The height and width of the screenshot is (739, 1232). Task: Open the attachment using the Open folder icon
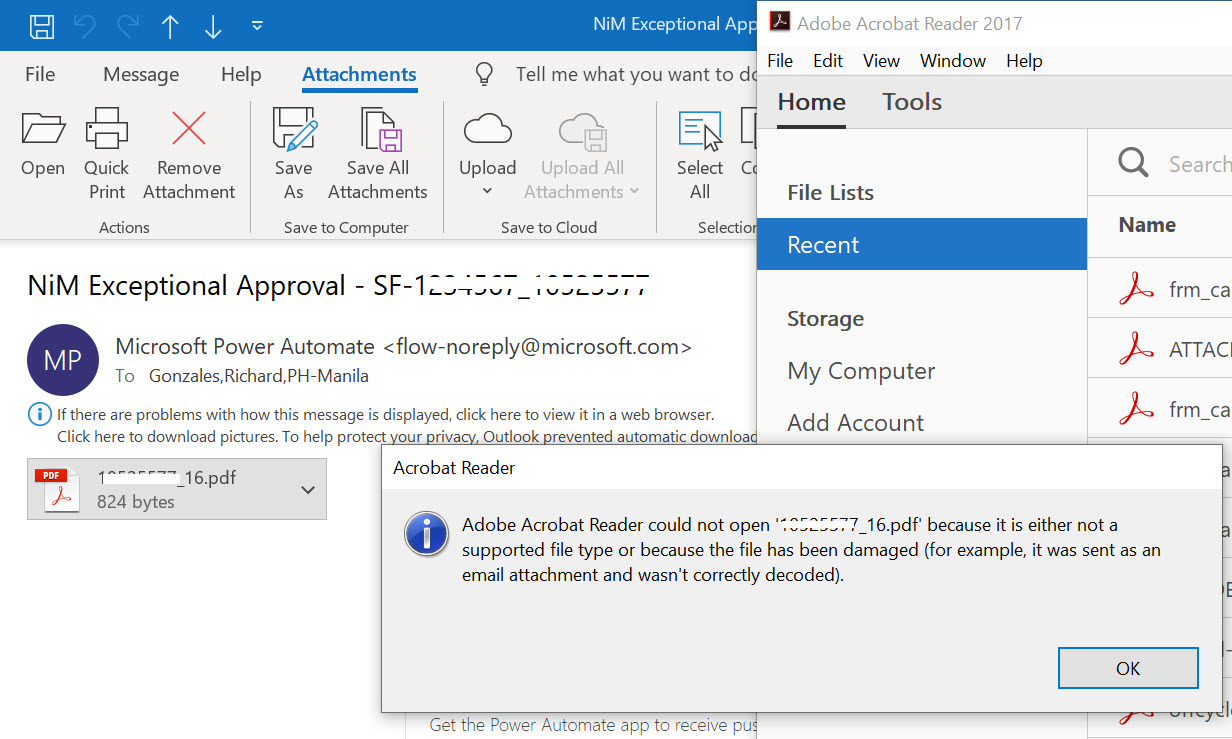coord(42,142)
